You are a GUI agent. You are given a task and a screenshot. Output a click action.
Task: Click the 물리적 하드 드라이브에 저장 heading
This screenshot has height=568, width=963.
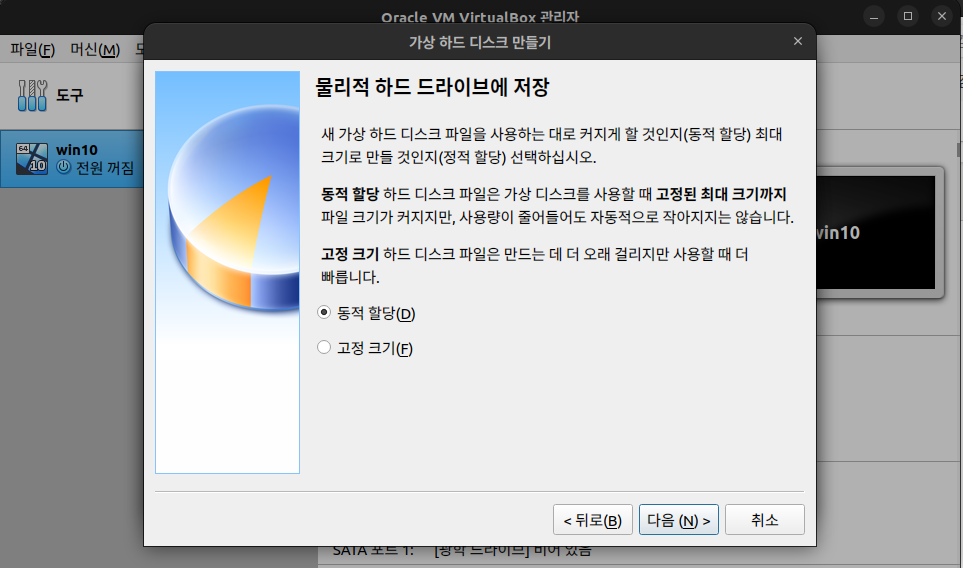432,87
